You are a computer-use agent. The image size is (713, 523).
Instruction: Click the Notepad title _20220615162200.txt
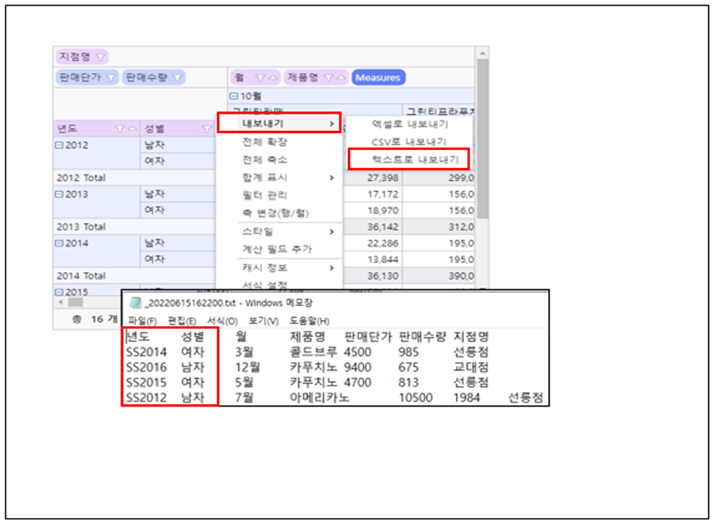click(x=190, y=303)
